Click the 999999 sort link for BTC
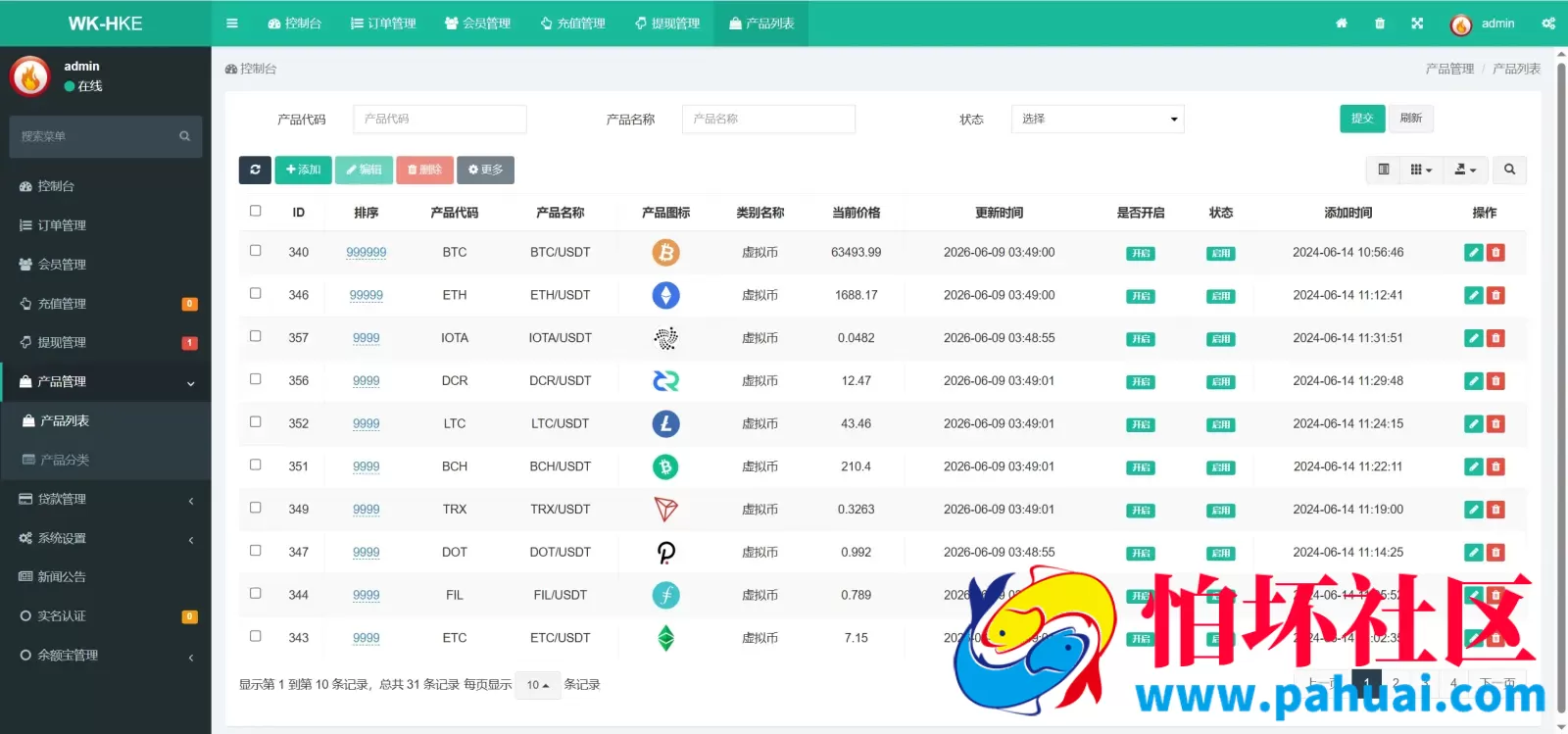This screenshot has height=734, width=1568. [367, 253]
